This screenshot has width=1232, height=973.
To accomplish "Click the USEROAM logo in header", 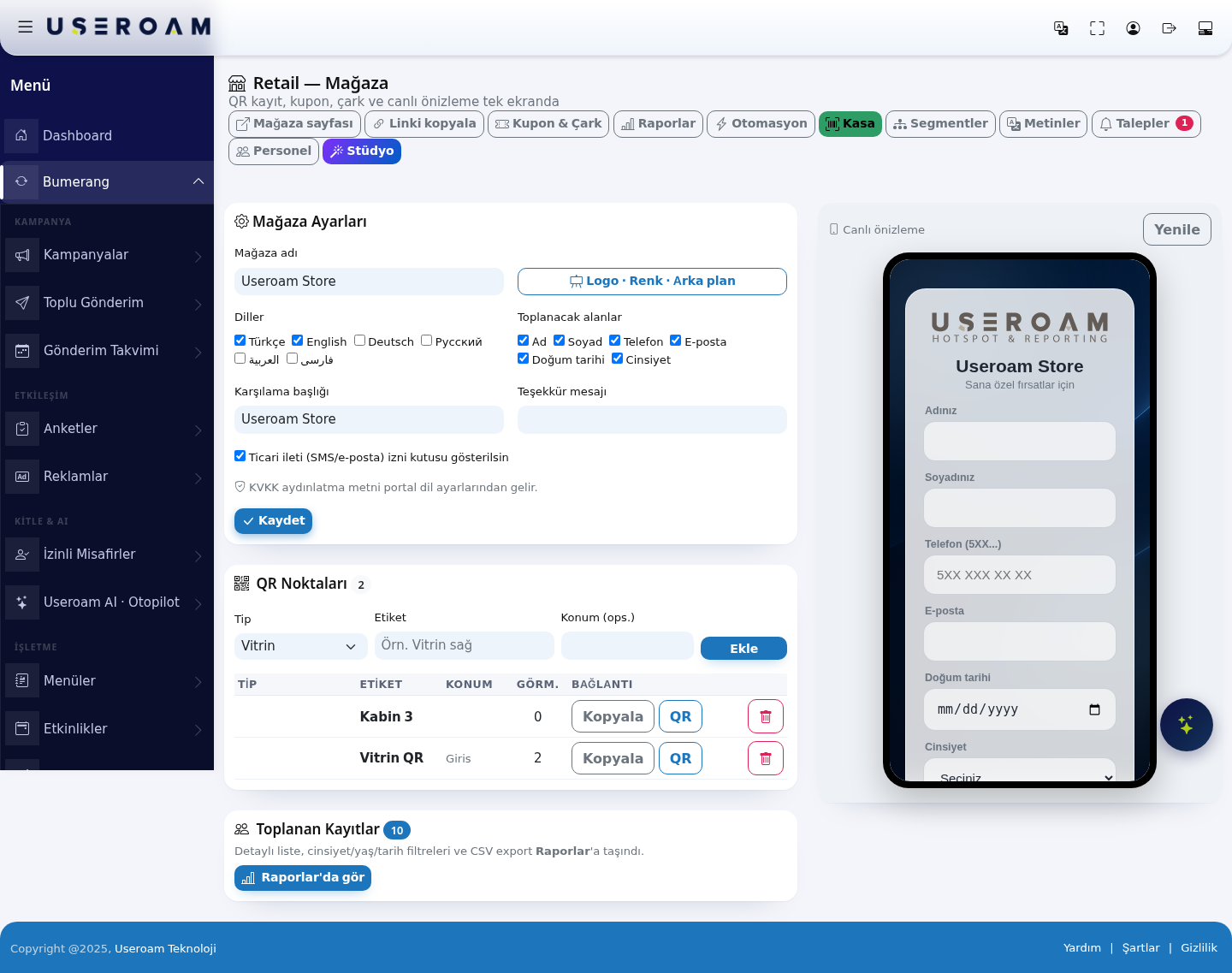I will (x=128, y=27).
